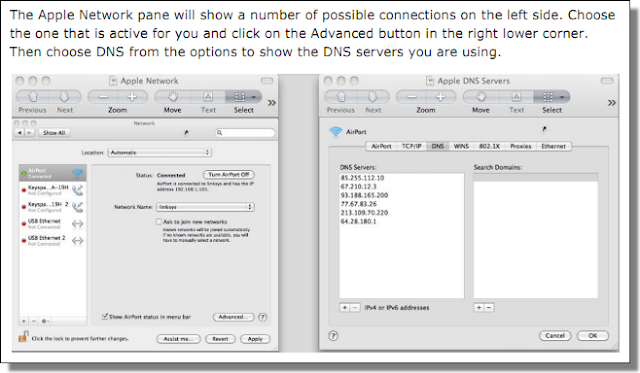Open help in Apple DNS Servers window
Screen dimensions: 640x373
click(333, 335)
